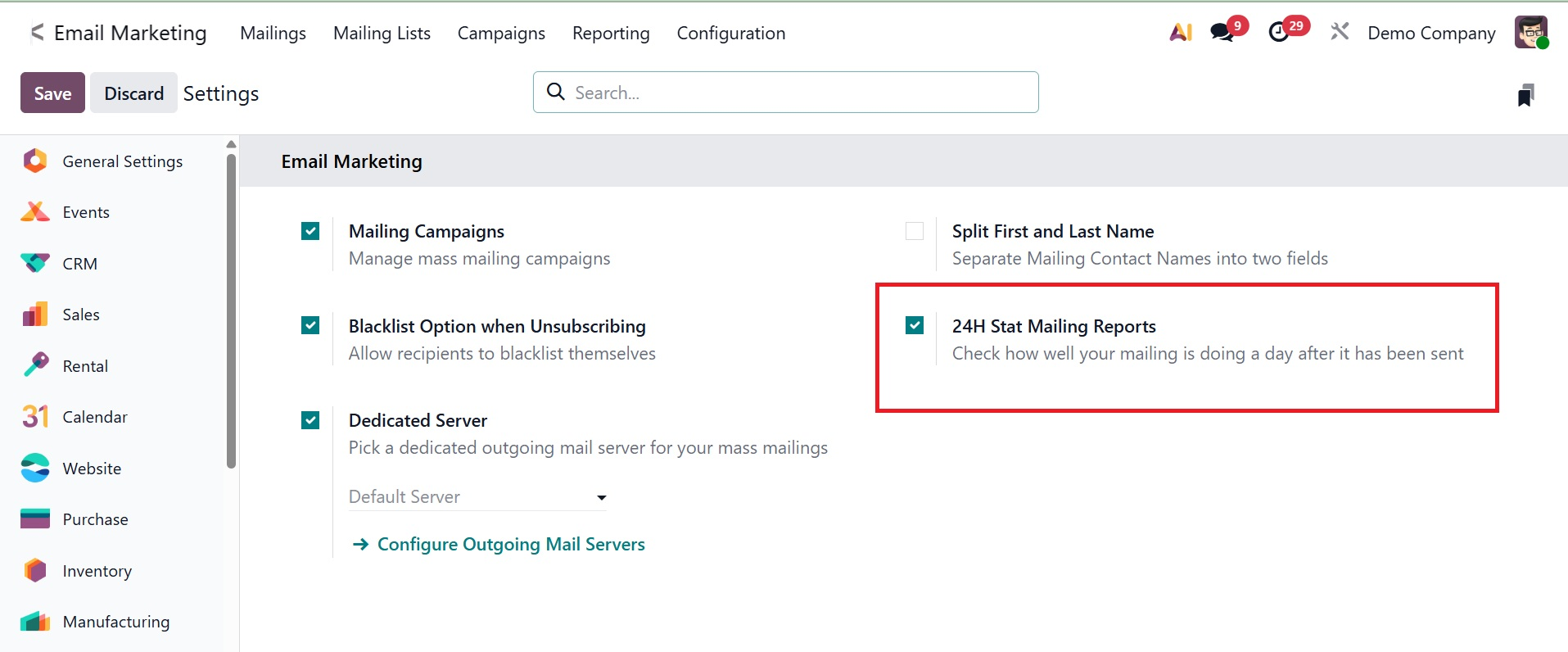Open the activities clock icon
The width and height of the screenshot is (1568, 652).
click(1279, 33)
